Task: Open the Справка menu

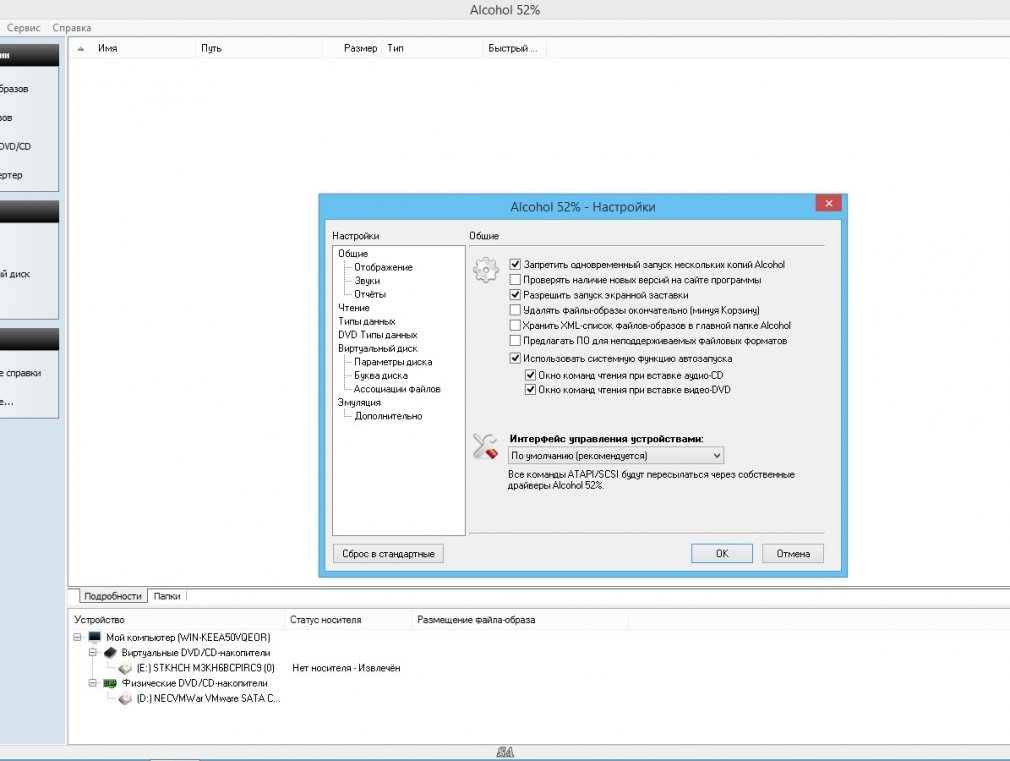Action: point(71,28)
